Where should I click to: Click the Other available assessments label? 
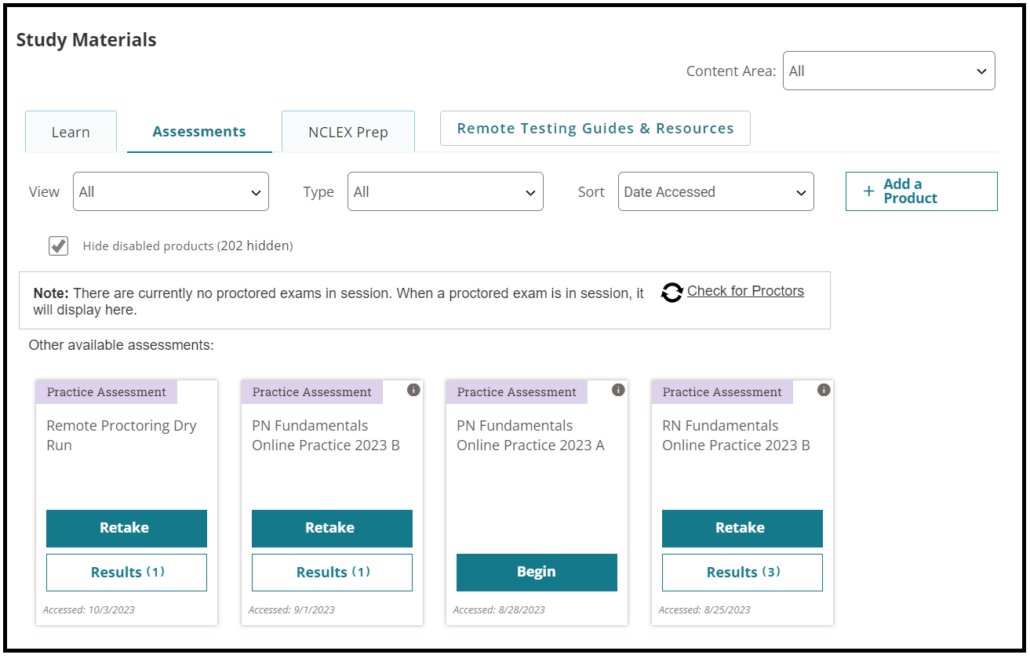pos(121,345)
